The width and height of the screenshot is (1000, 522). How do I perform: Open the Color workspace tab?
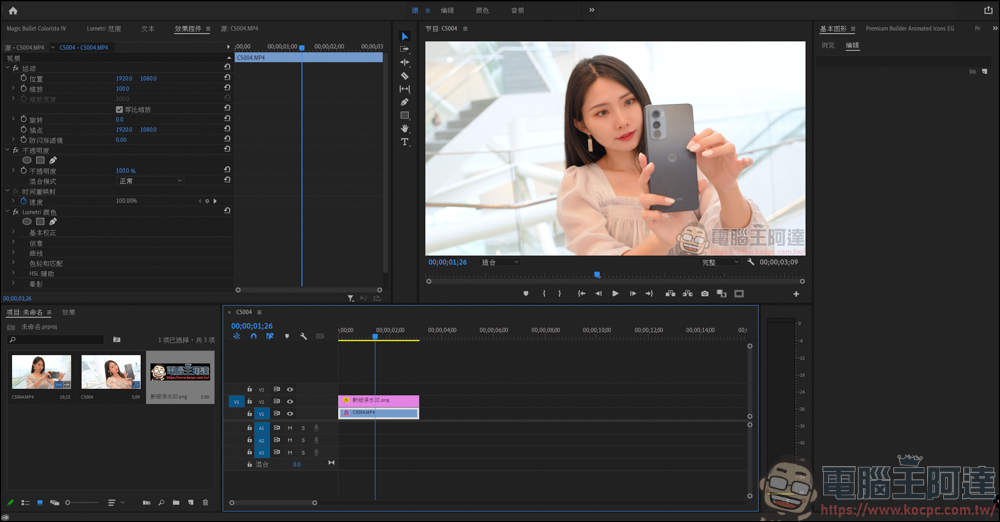[x=482, y=10]
